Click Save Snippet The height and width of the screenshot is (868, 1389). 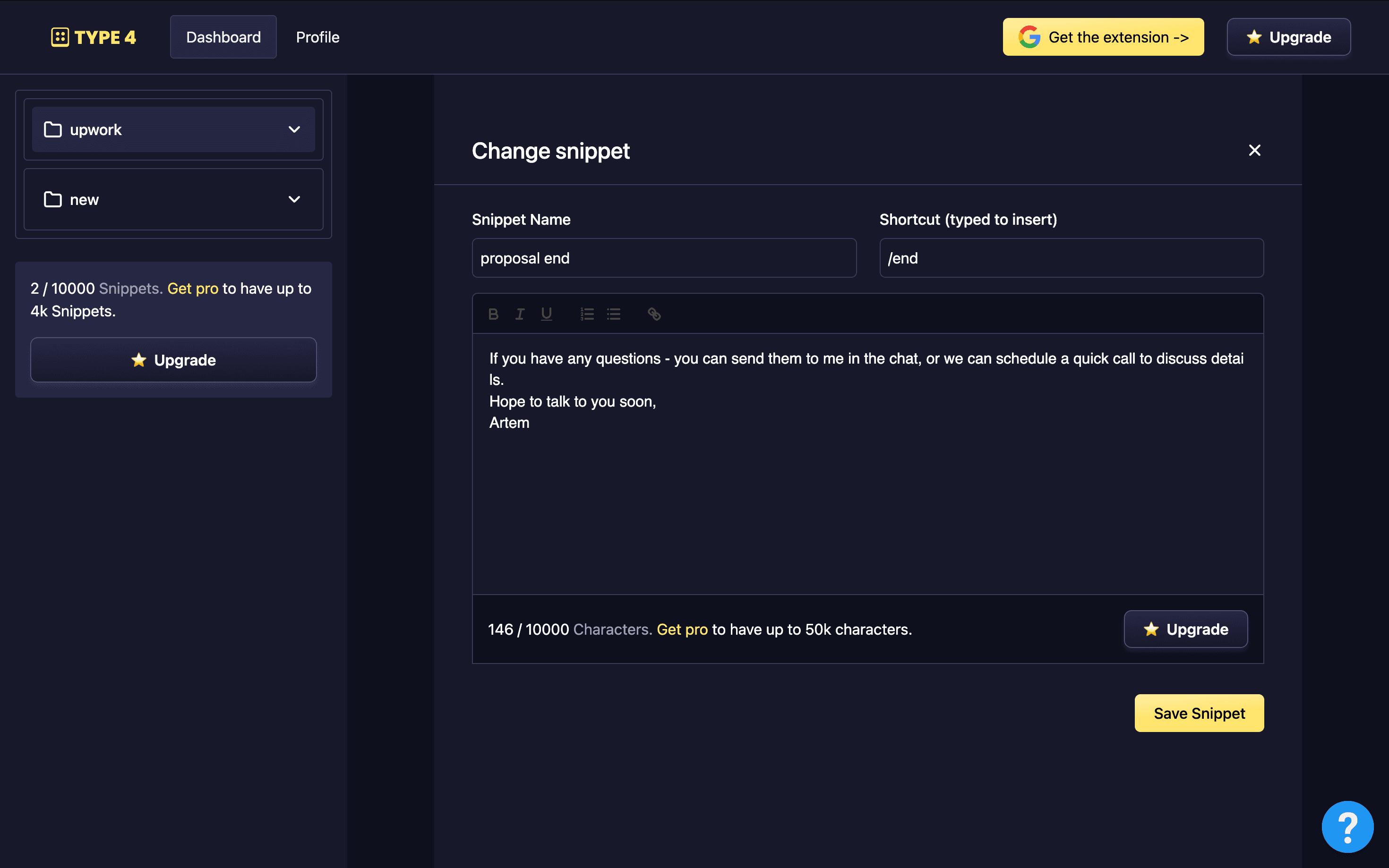pyautogui.click(x=1199, y=713)
